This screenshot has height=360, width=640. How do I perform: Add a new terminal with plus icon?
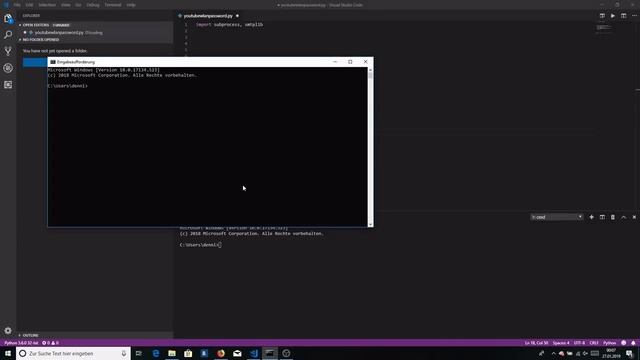[x=591, y=217]
